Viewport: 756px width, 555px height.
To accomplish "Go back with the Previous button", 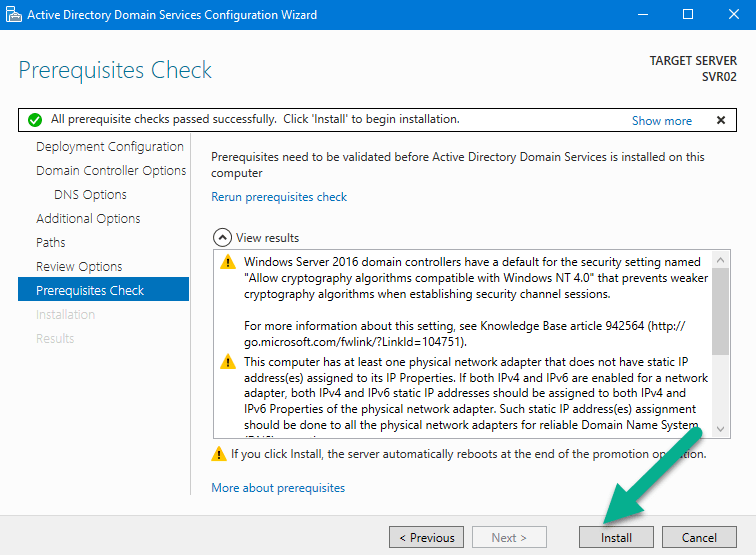I will tap(427, 537).
